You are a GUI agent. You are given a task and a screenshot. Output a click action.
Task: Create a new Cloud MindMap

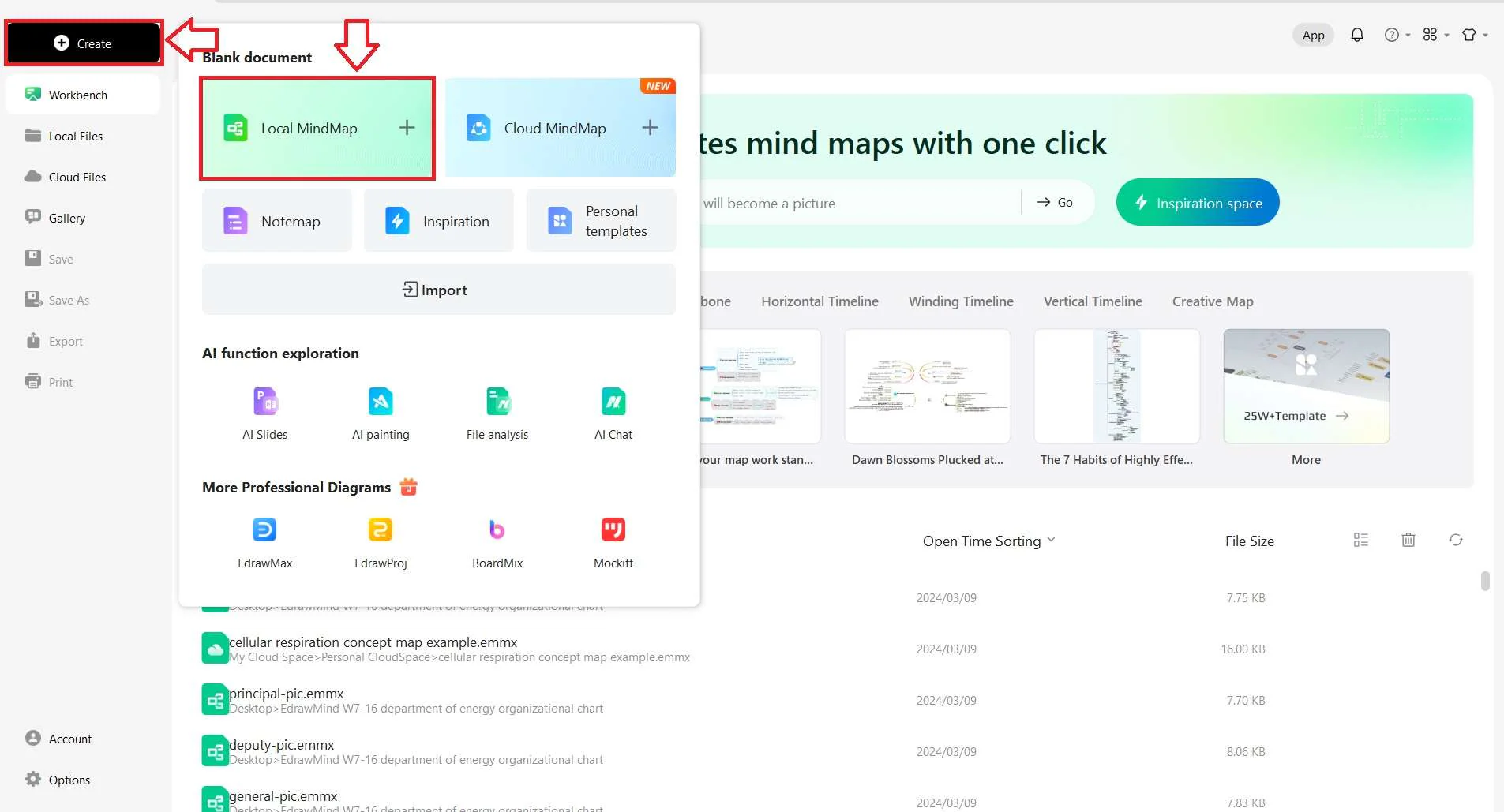tap(561, 128)
